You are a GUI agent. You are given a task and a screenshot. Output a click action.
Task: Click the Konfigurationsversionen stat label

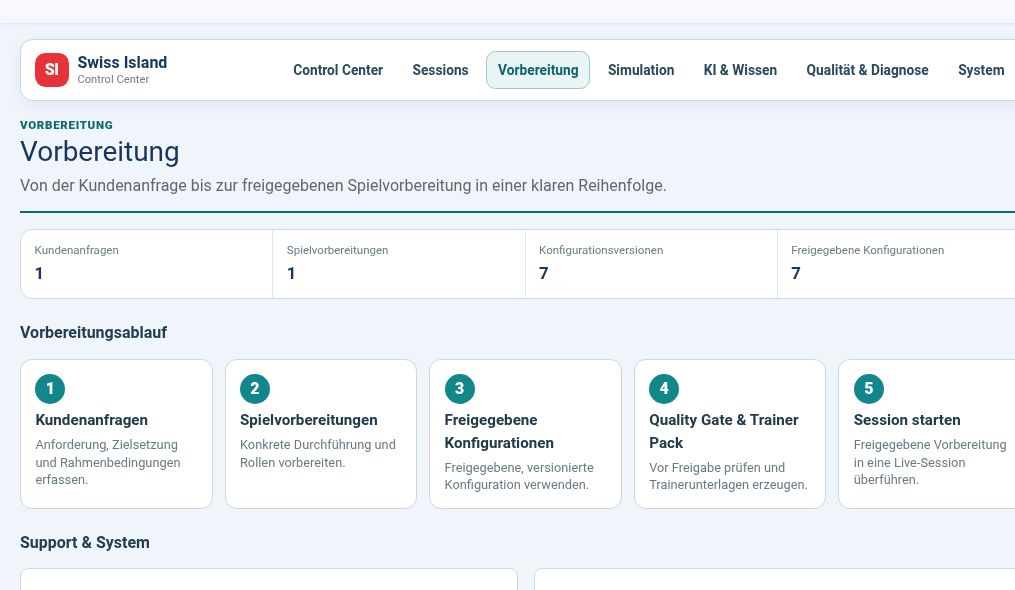pyautogui.click(x=601, y=250)
